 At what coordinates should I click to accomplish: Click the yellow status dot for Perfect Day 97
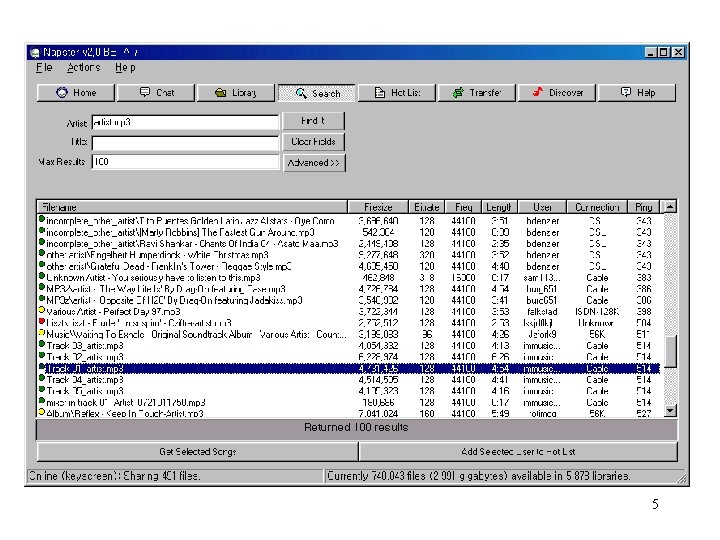[42, 310]
